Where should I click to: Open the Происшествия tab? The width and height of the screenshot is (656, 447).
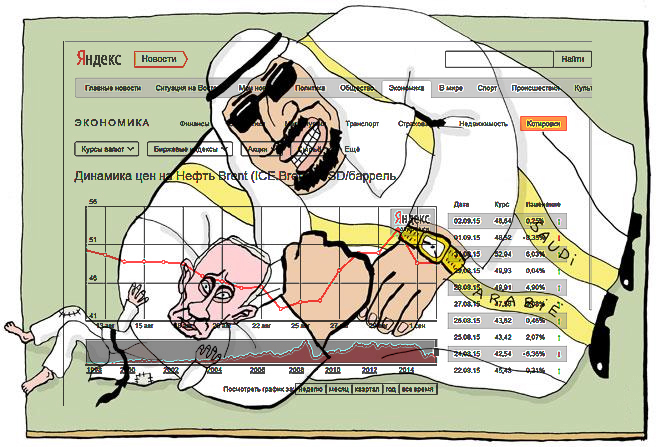click(536, 88)
